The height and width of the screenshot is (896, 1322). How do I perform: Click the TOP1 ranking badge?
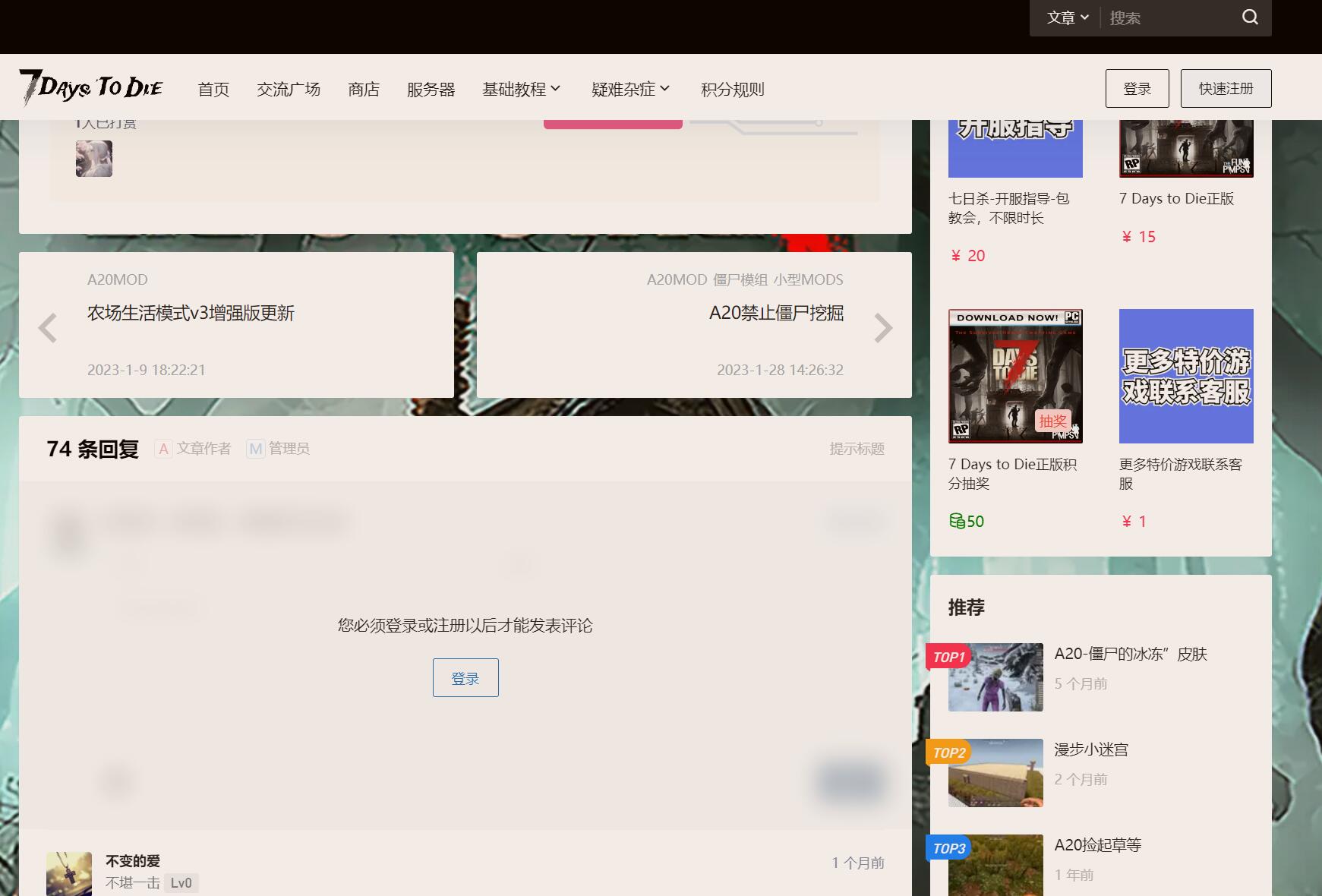point(948,657)
